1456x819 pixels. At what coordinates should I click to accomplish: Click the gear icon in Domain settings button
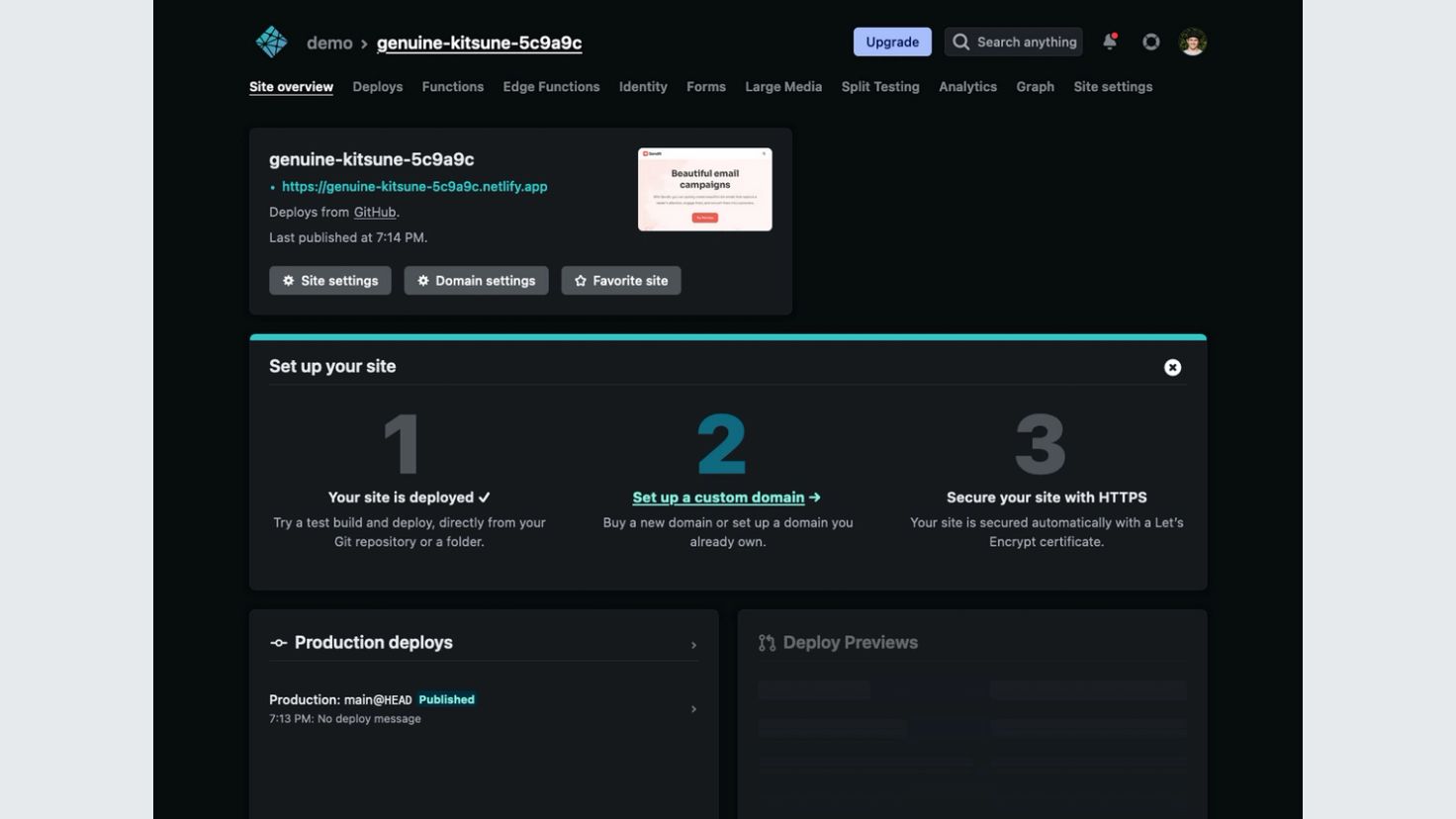click(422, 281)
